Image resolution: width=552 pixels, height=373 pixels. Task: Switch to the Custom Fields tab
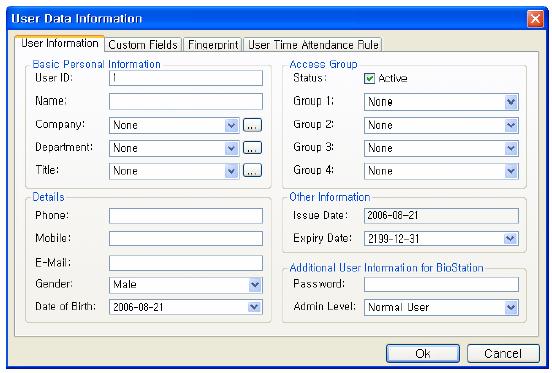pos(143,45)
